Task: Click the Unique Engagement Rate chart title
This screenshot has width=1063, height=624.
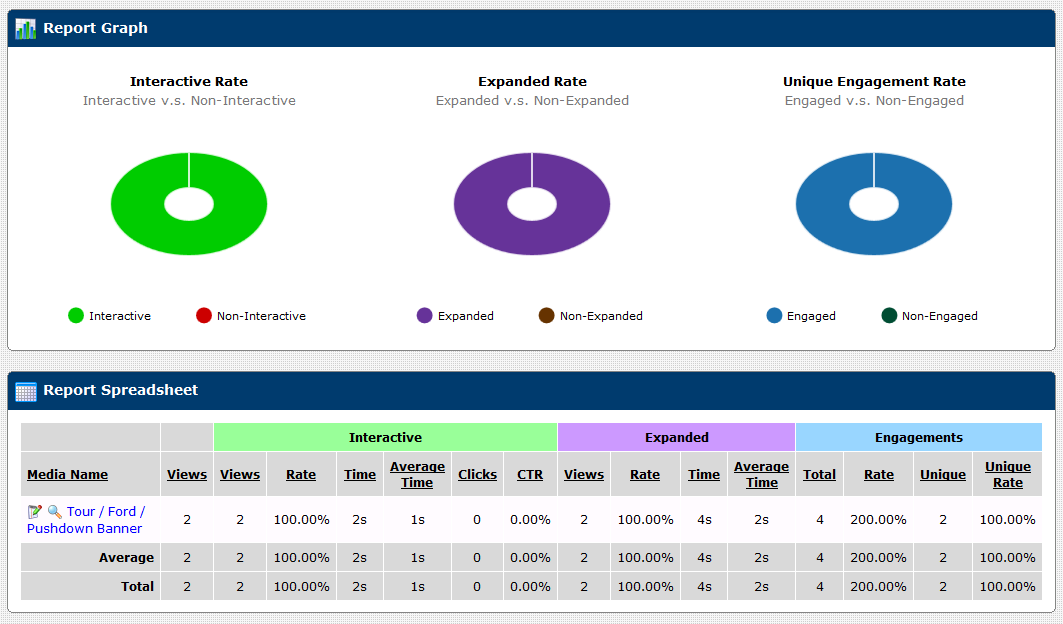Action: (x=874, y=81)
